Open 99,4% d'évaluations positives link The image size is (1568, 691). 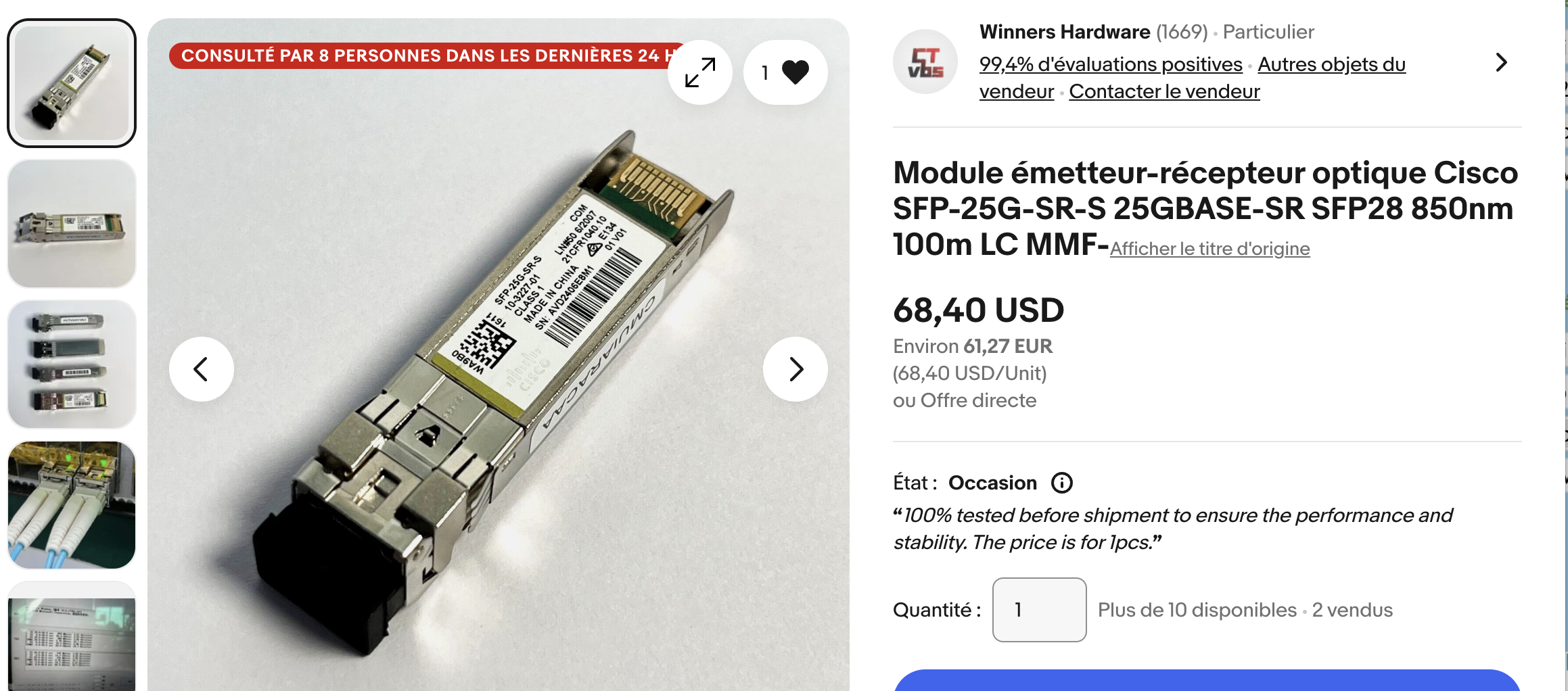coord(1111,64)
